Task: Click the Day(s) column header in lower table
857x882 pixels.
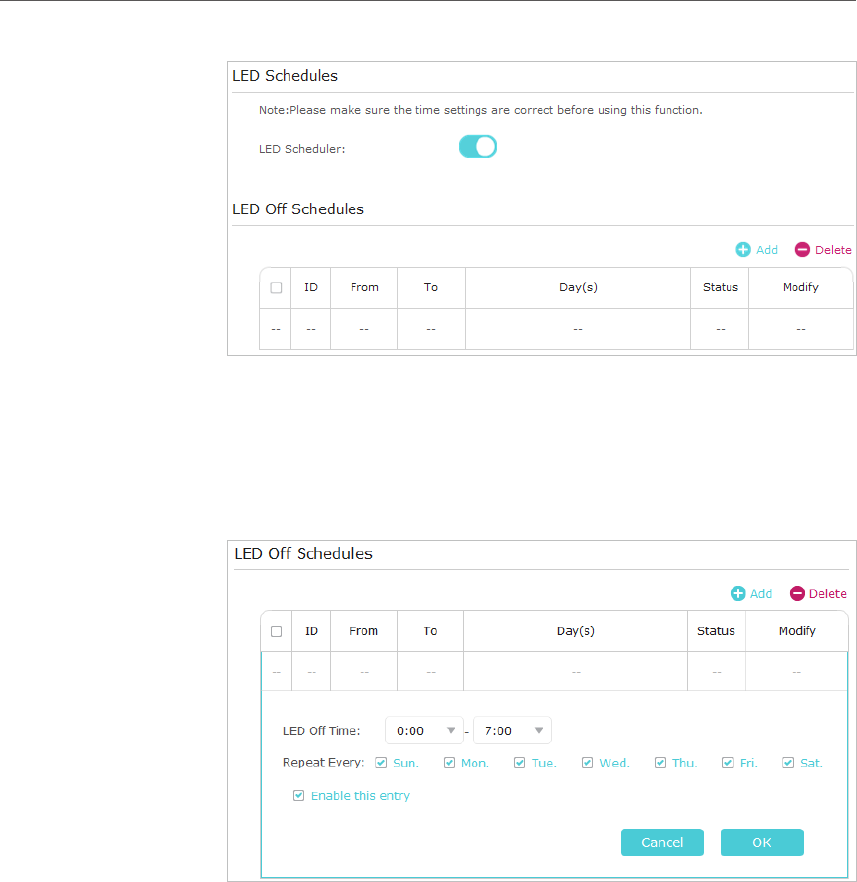Action: tap(575, 631)
